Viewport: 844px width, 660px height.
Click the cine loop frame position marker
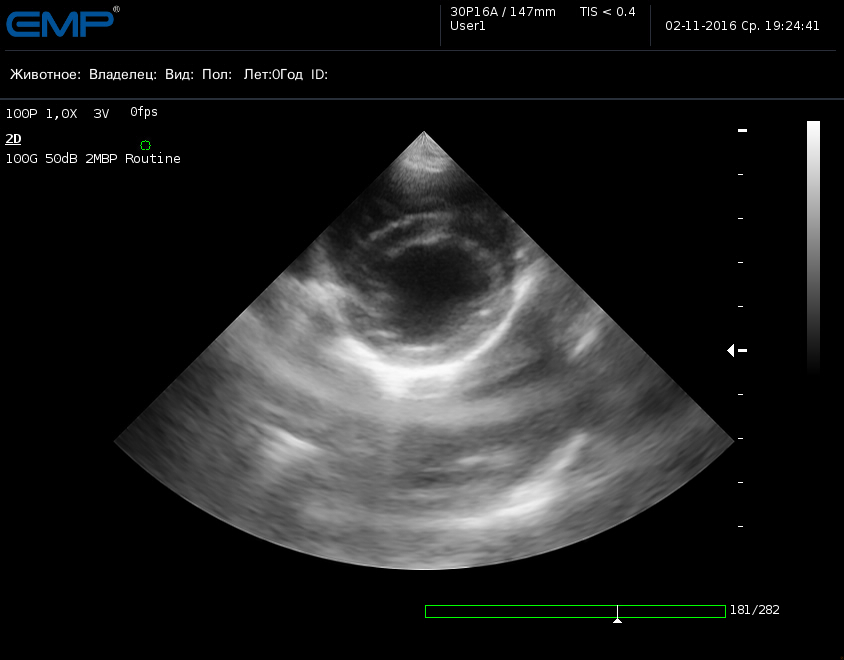[617, 614]
